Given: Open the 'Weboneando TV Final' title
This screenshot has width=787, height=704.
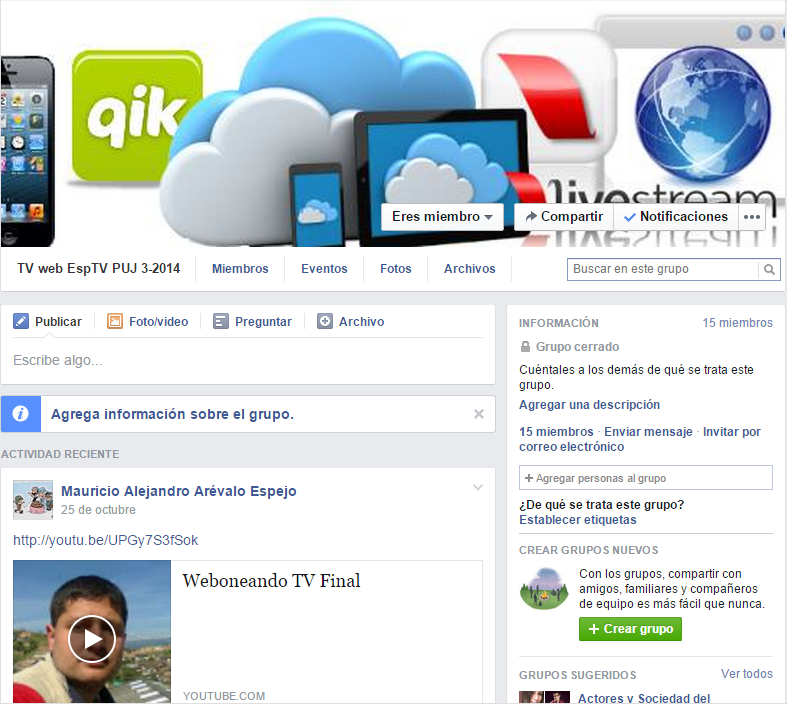Looking at the screenshot, I should click(x=271, y=581).
